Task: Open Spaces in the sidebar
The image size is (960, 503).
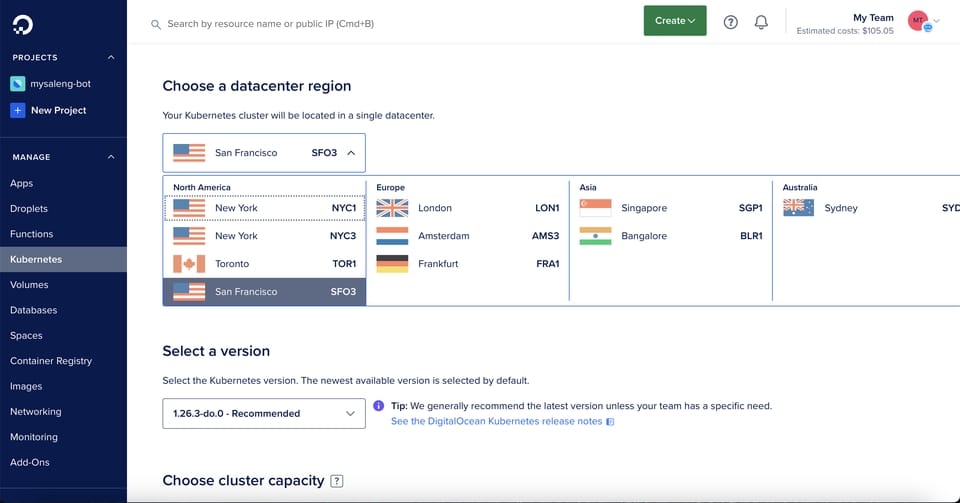Action: point(26,336)
